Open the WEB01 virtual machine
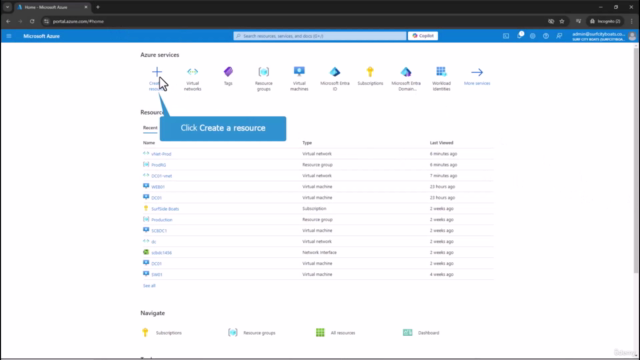The width and height of the screenshot is (640, 360). click(x=158, y=187)
